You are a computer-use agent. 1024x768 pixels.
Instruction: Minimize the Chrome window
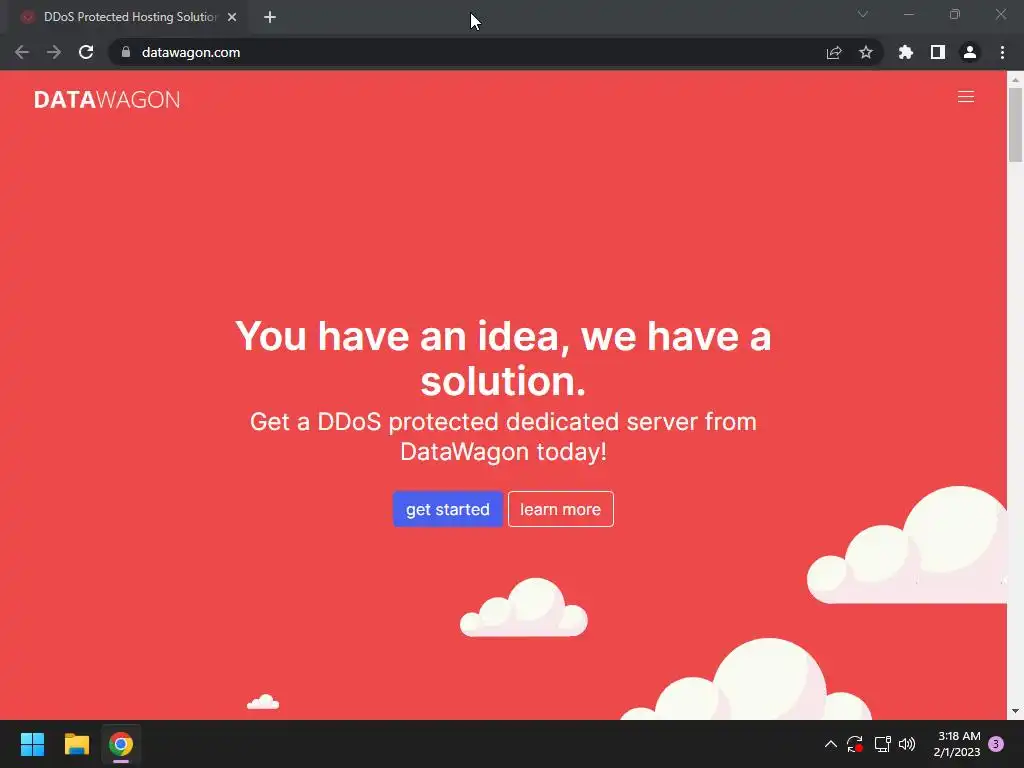click(x=908, y=14)
